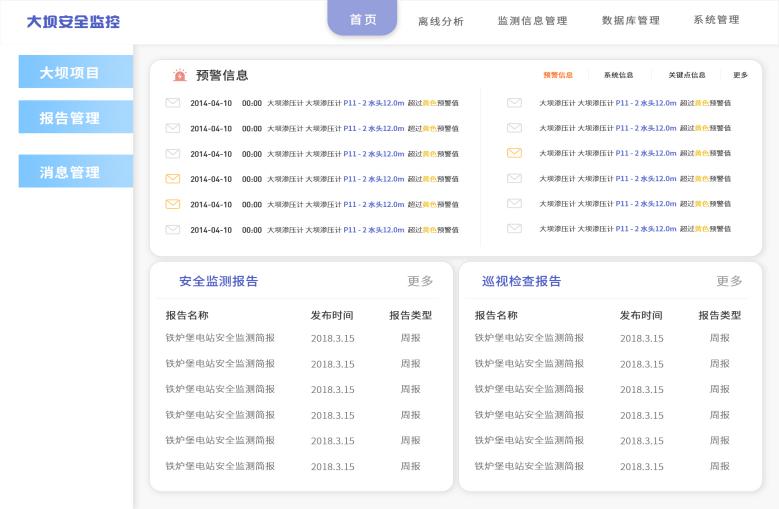Click 更多 in the 预警信息 panel header
Viewport: 779px width, 509px height.
click(740, 75)
